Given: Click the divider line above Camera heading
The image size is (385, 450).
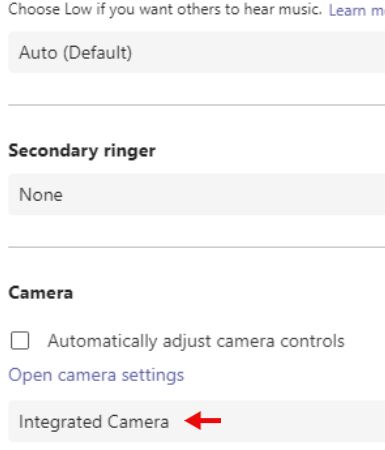Looking at the screenshot, I should tap(197, 247).
